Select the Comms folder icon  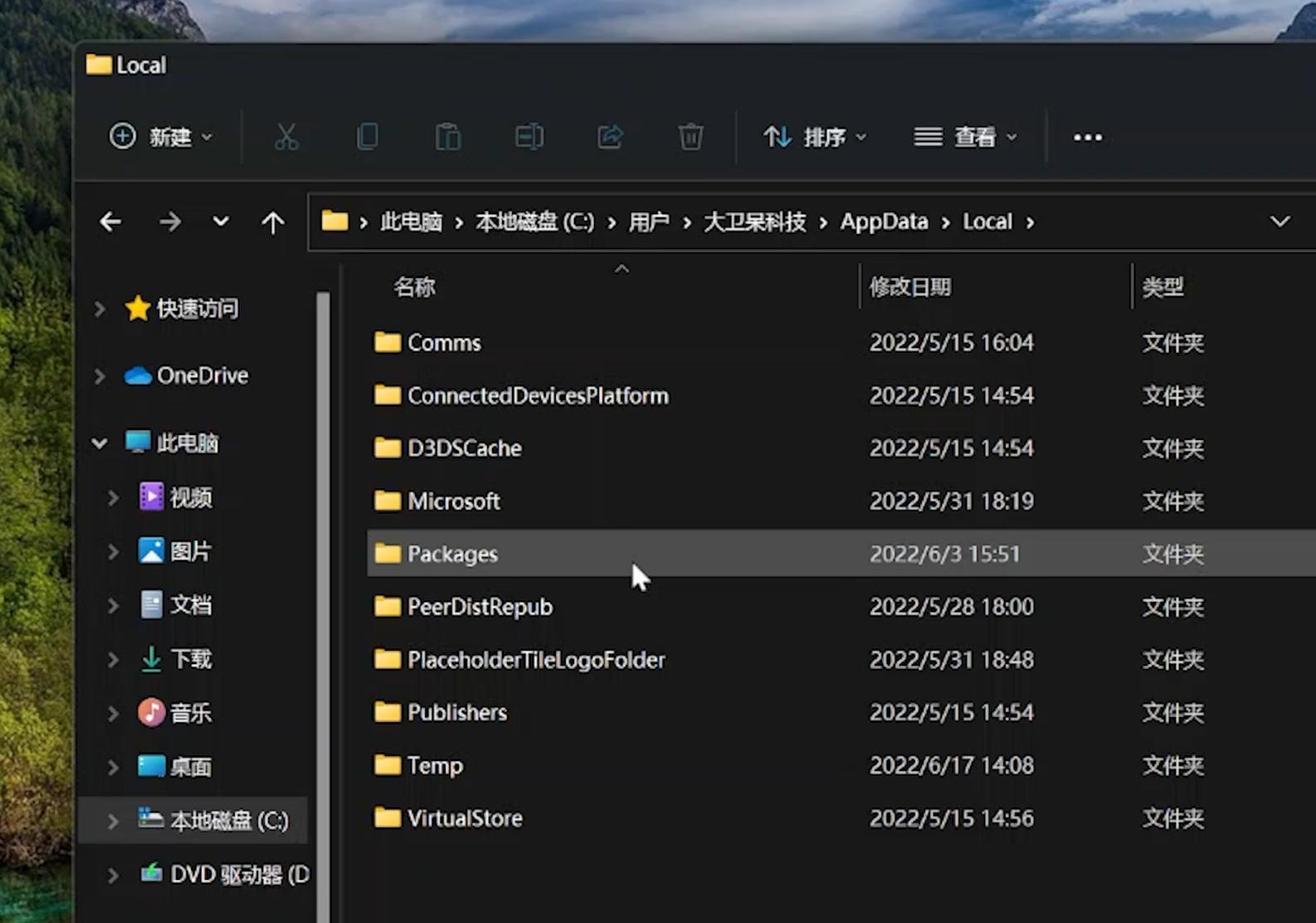[387, 342]
